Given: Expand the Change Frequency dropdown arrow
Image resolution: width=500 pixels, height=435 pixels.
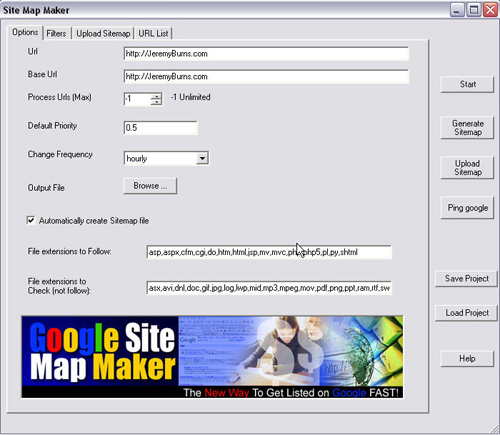Looking at the screenshot, I should point(202,158).
